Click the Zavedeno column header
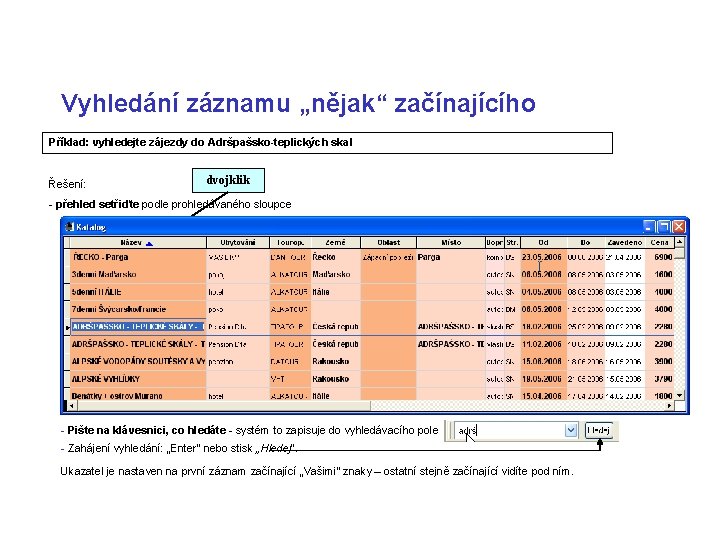The height and width of the screenshot is (540, 720). [624, 242]
